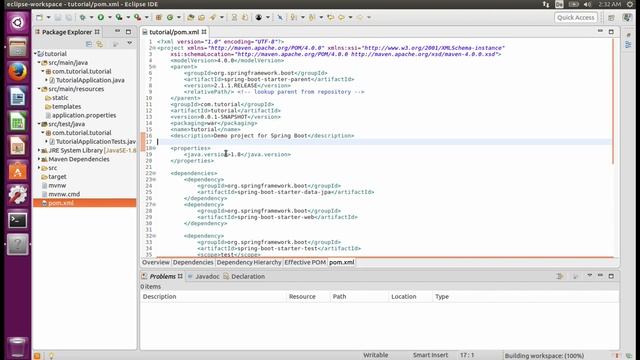This screenshot has width=640, height=360.
Task: Toggle fold on the parent element line 5
Action: pos(154,67)
